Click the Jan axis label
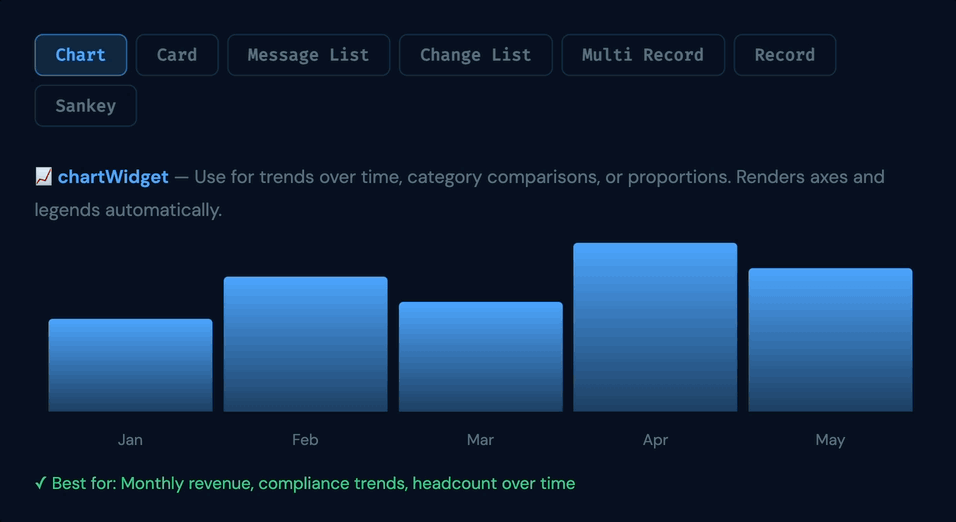956x522 pixels. coord(130,440)
